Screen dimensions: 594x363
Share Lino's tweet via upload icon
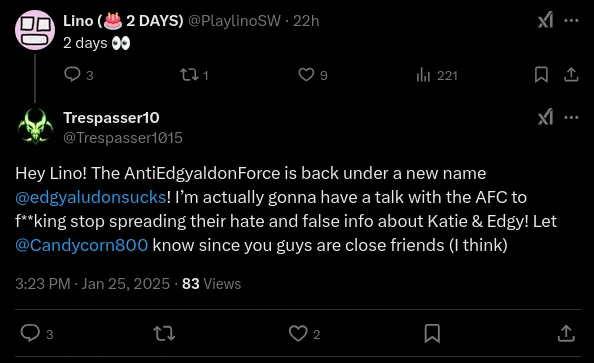(x=571, y=75)
